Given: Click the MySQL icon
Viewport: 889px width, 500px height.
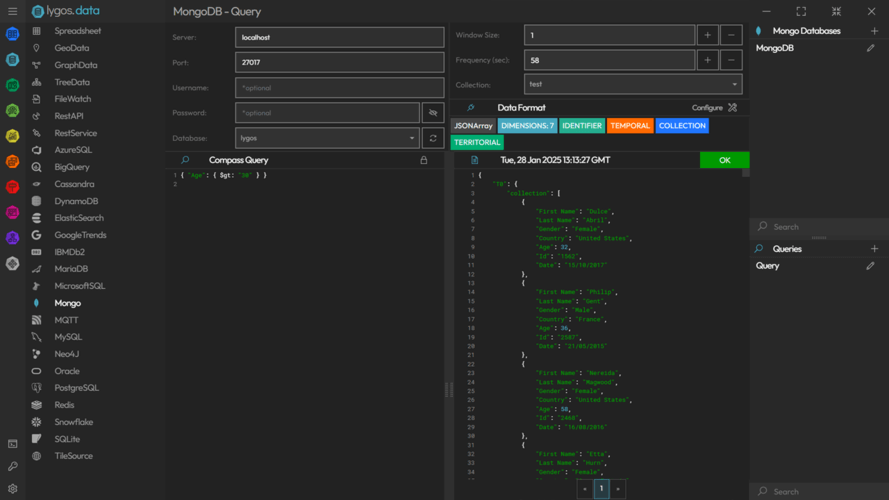Looking at the screenshot, I should [36, 337].
